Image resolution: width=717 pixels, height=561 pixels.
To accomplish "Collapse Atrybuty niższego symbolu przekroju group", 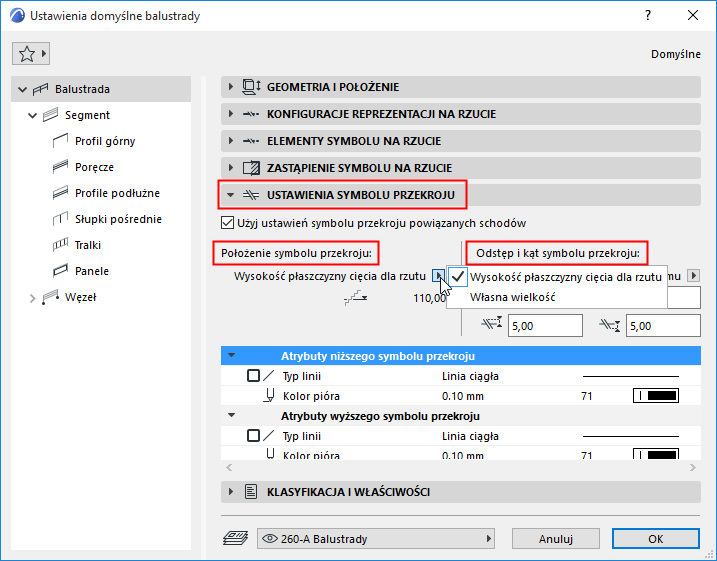I will pos(231,355).
